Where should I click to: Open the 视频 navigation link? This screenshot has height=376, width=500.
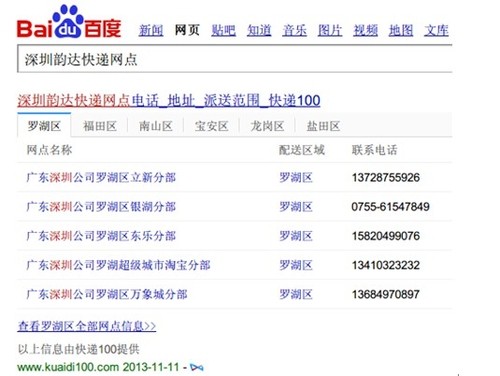tap(366, 30)
